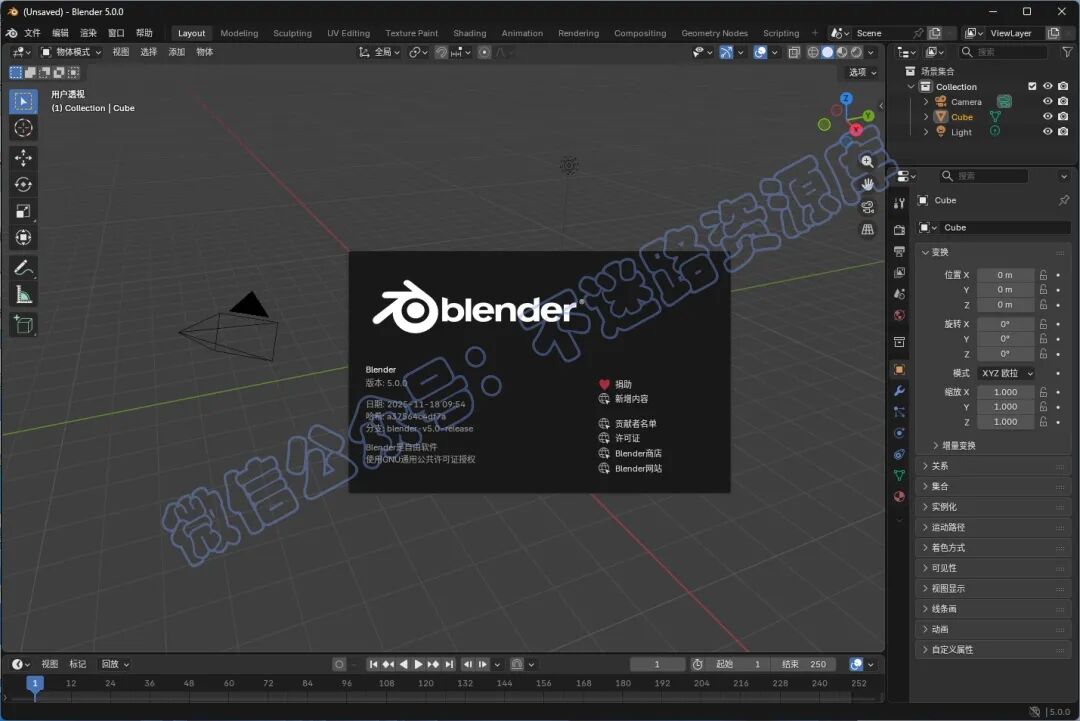Open rotation mode XYZ Euler dropdown
The width and height of the screenshot is (1080, 721).
[x=1007, y=373]
